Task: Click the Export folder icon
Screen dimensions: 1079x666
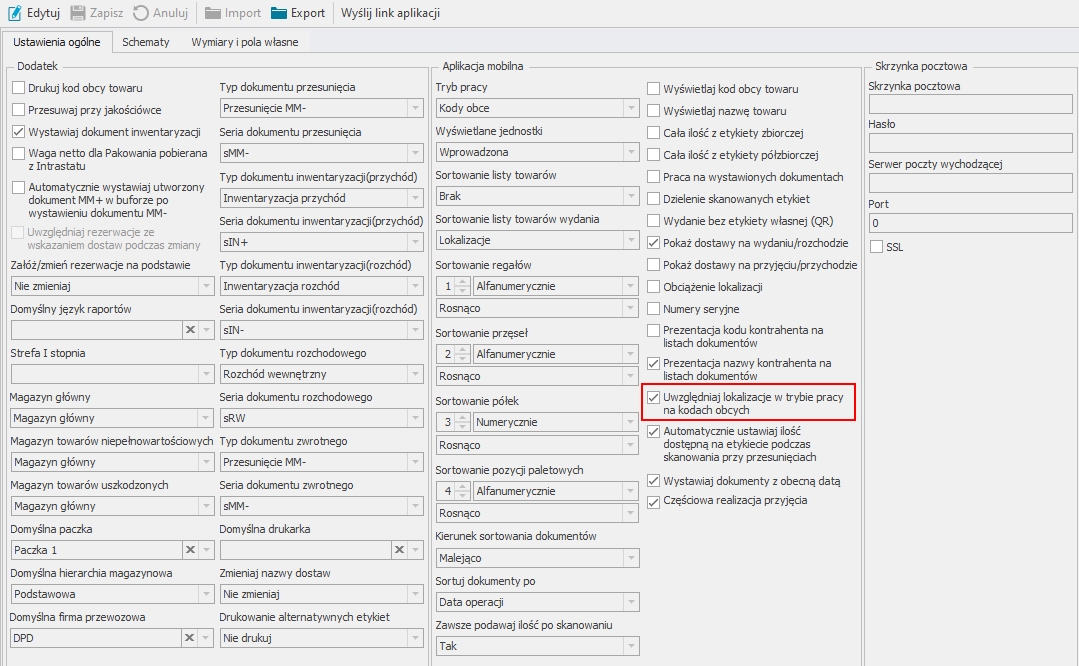Action: [278, 13]
